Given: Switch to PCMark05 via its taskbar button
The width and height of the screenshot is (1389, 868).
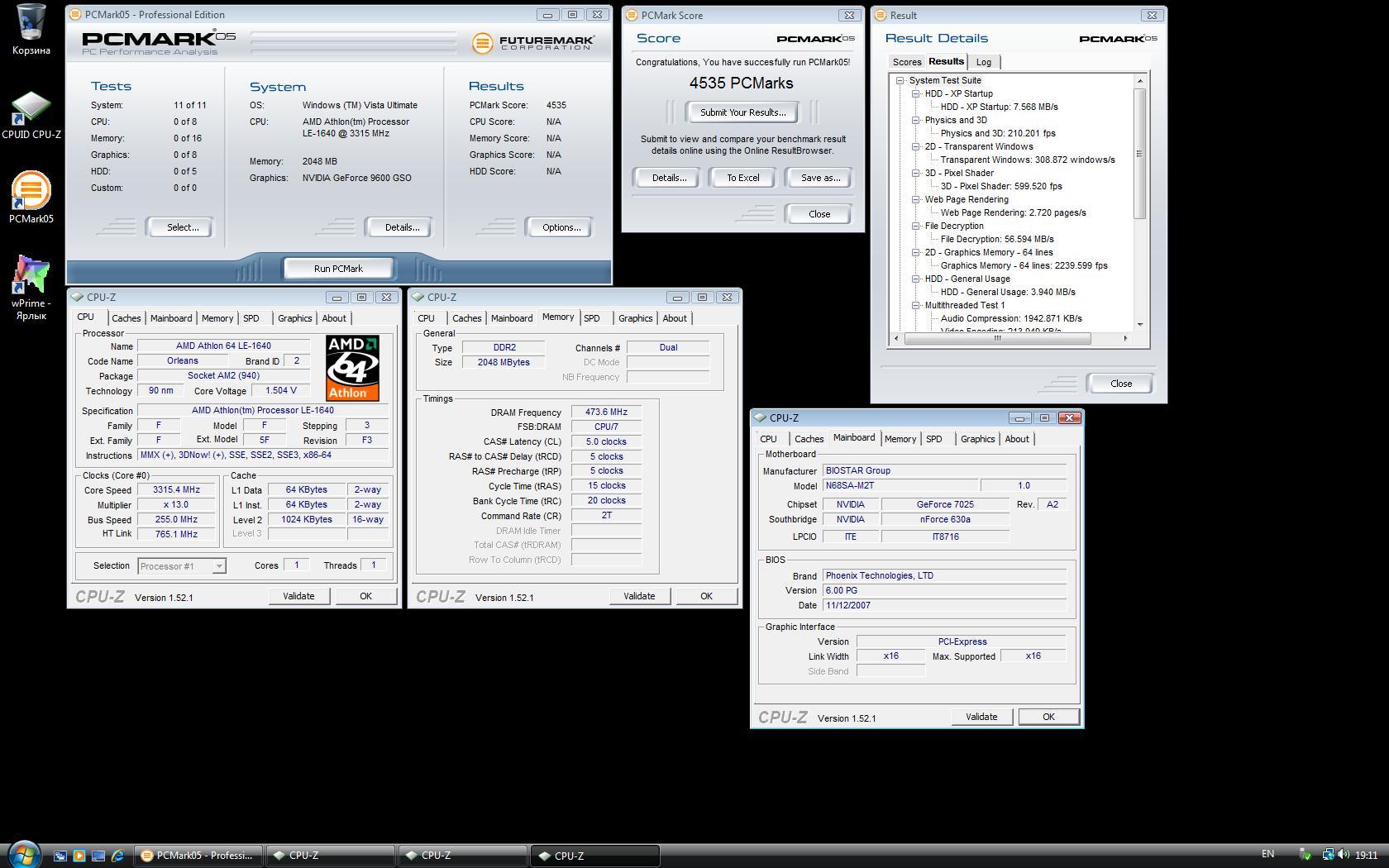Looking at the screenshot, I should tap(199, 856).
